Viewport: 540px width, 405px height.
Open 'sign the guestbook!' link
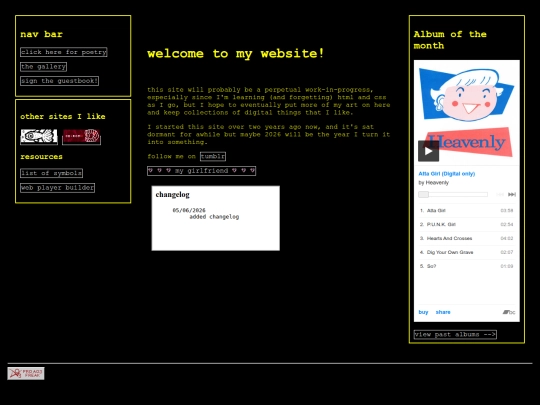click(x=60, y=81)
